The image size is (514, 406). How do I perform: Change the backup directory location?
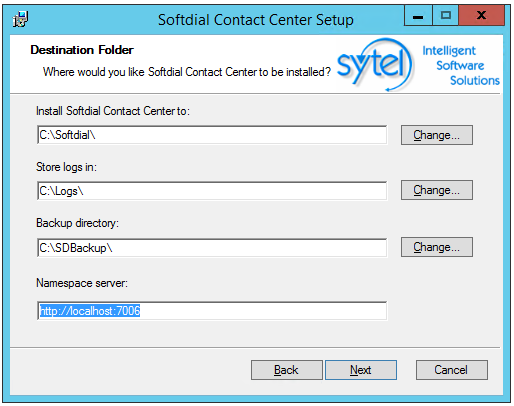437,247
